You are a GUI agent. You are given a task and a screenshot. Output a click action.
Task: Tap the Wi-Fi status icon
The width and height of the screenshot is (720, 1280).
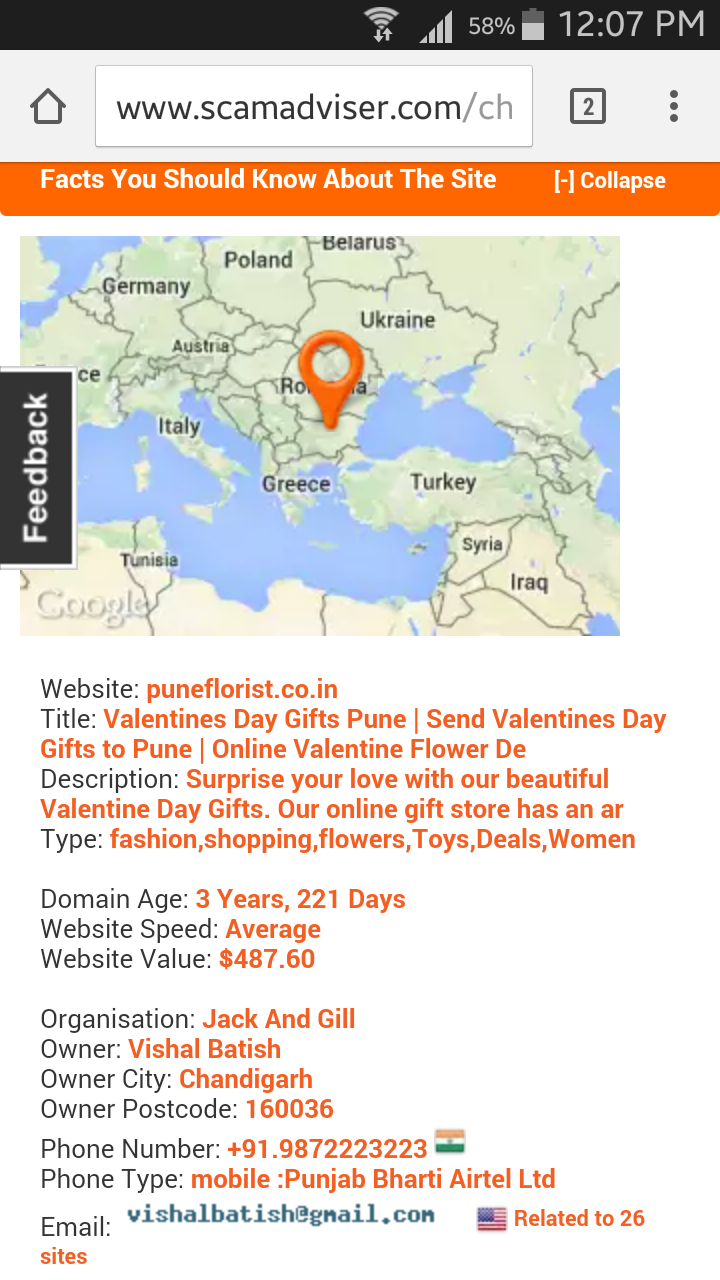click(381, 24)
